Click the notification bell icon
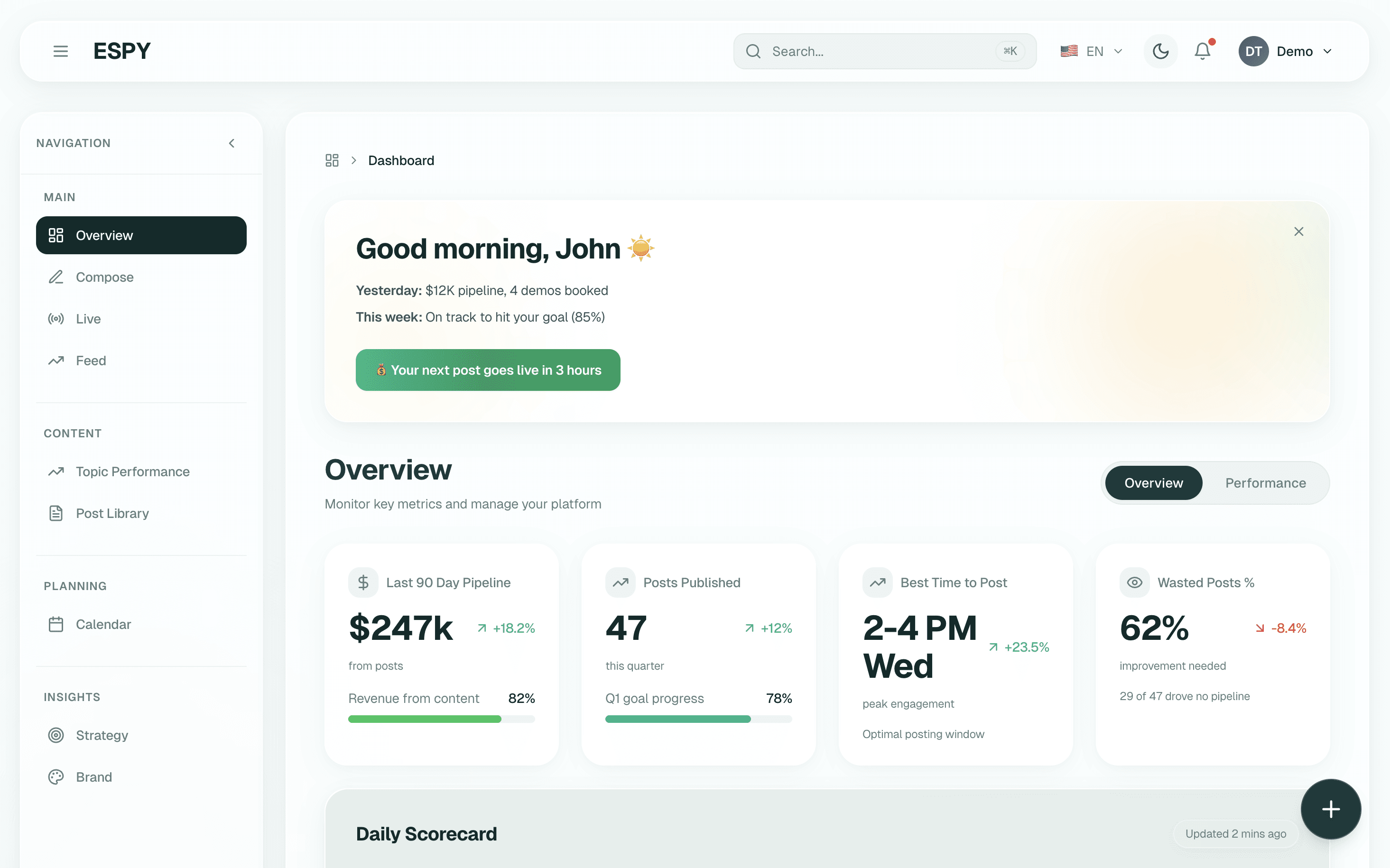The image size is (1390, 868). point(1202,51)
